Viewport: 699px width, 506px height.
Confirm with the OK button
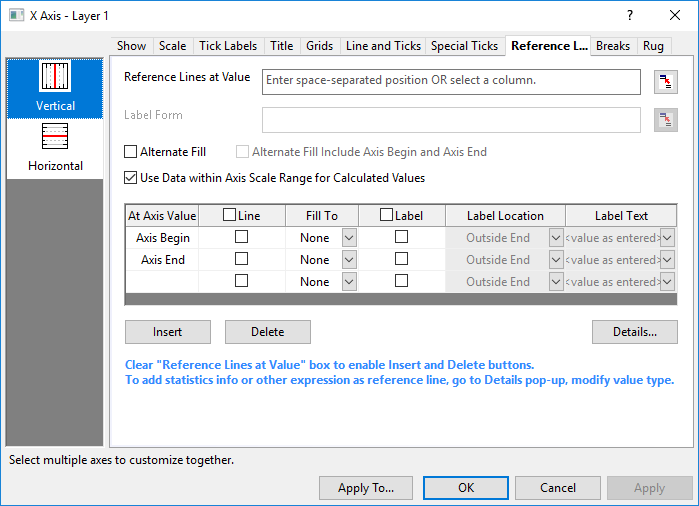pyautogui.click(x=466, y=488)
